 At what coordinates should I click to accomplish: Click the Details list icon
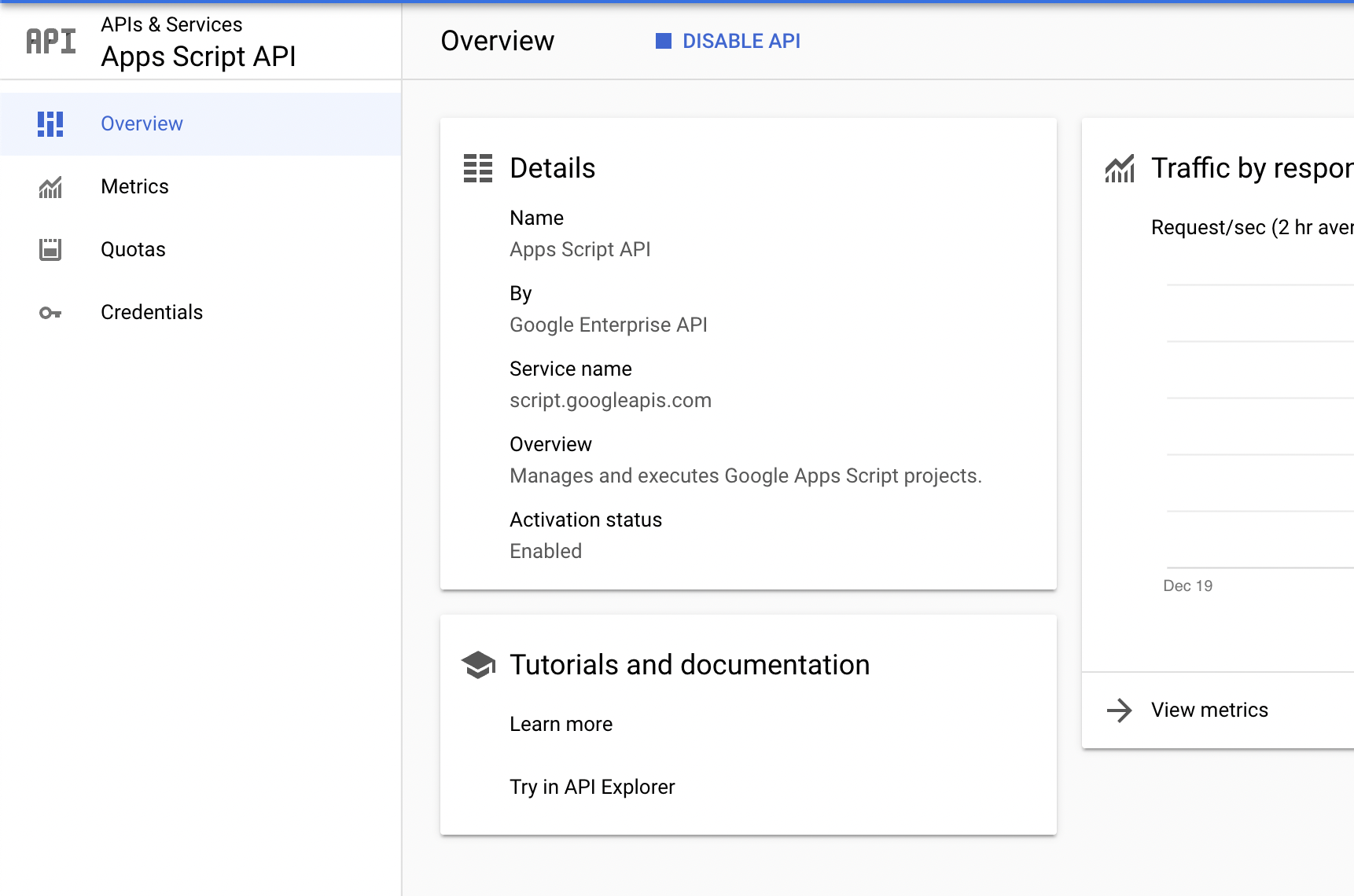coord(477,167)
